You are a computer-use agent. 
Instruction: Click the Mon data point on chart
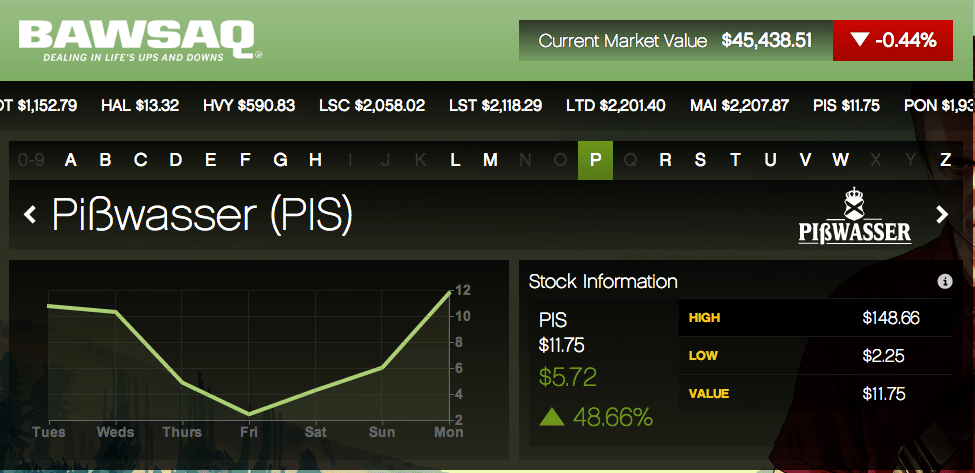[x=449, y=291]
